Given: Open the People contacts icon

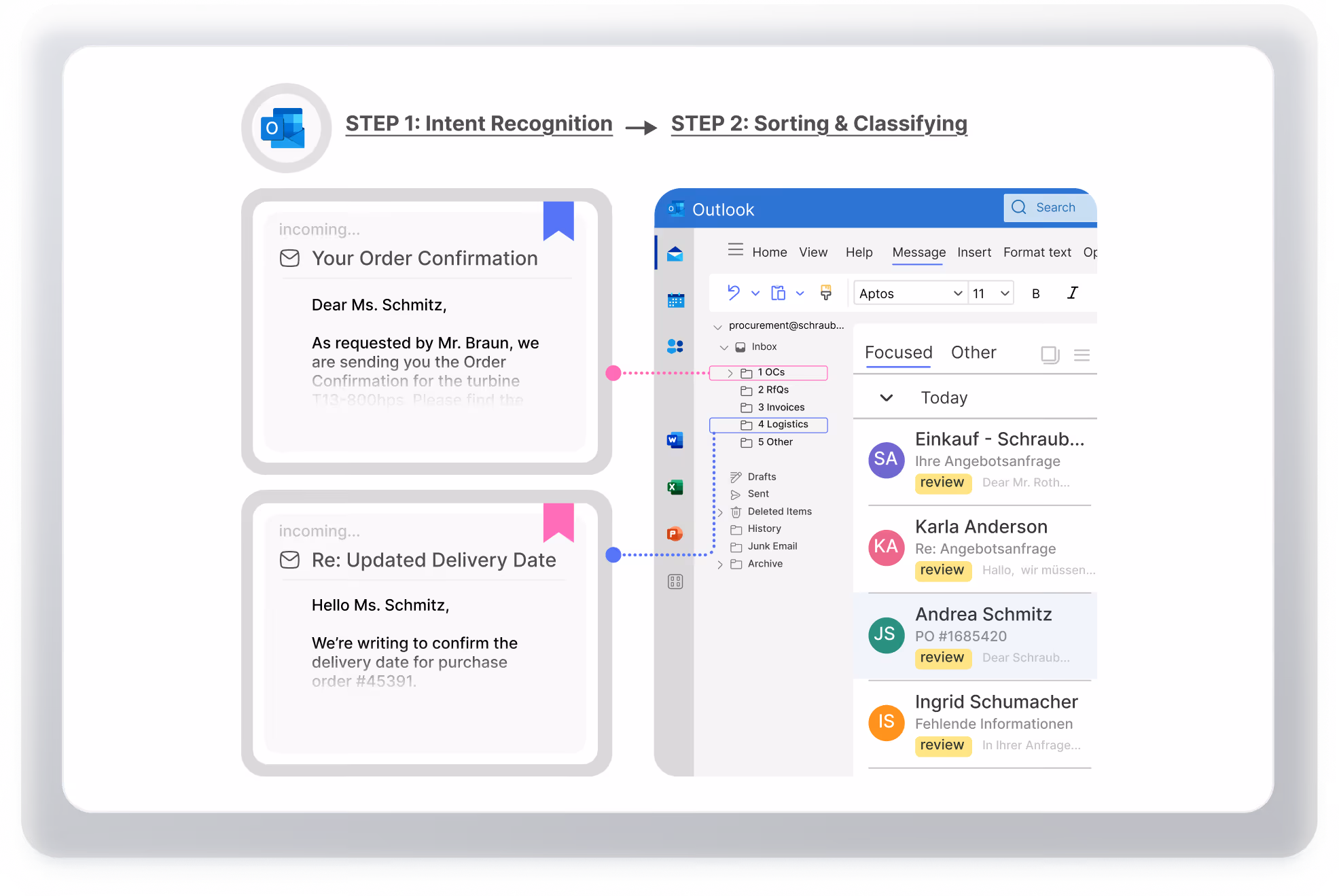Looking at the screenshot, I should tap(675, 346).
